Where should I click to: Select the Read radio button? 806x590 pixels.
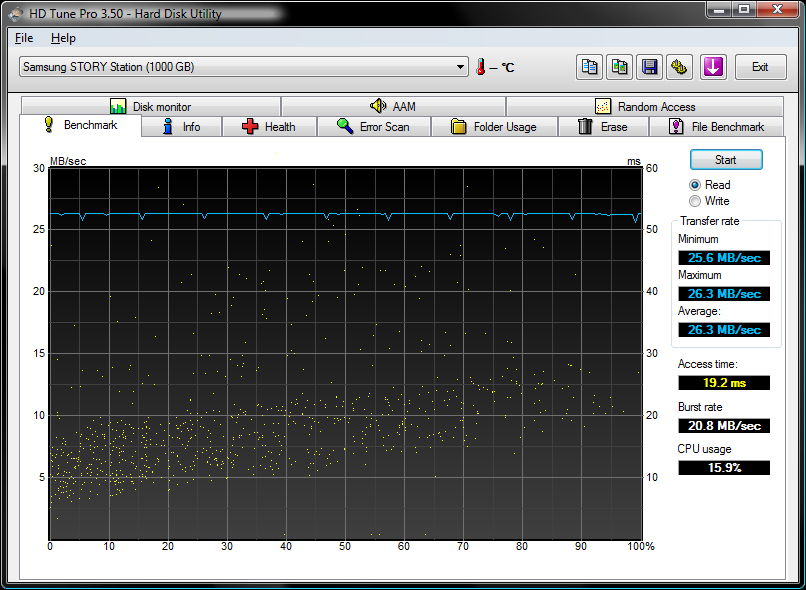pyautogui.click(x=695, y=185)
